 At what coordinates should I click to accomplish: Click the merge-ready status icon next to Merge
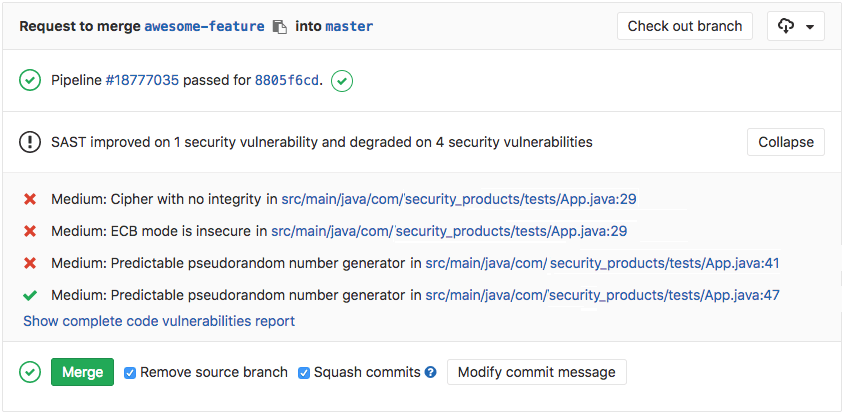pos(30,372)
